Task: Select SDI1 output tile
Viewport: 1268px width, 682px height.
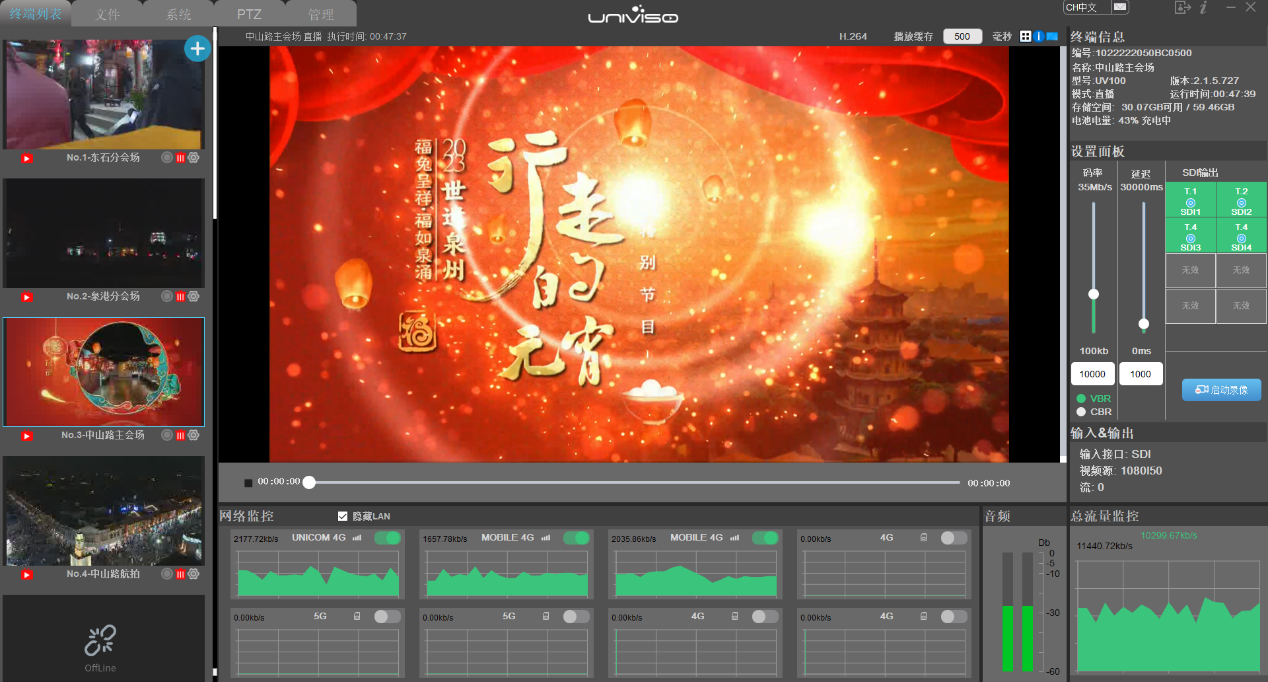Action: [1190, 200]
